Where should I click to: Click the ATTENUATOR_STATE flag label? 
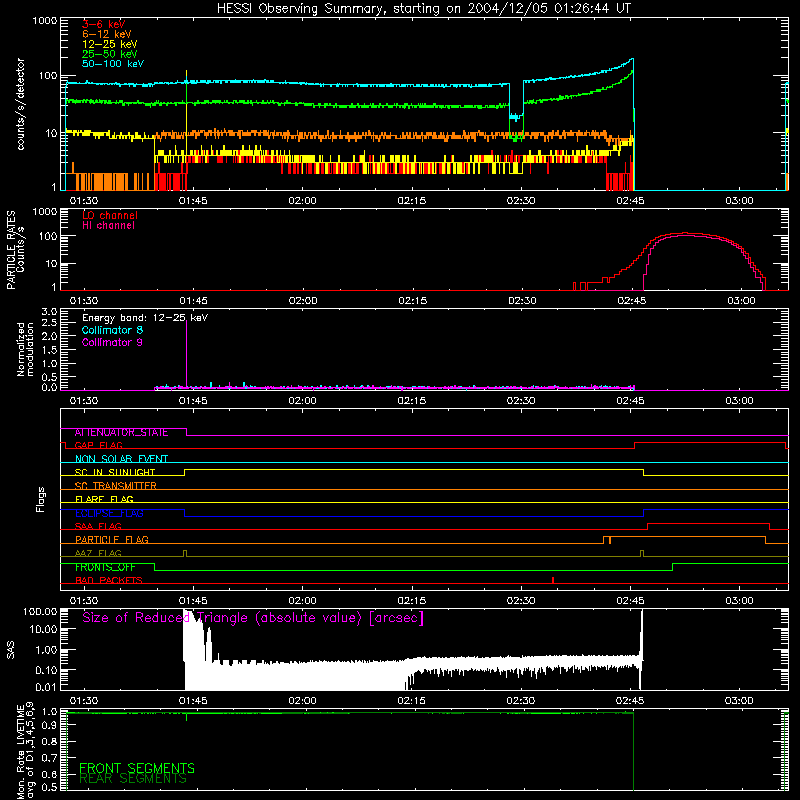pos(121,433)
